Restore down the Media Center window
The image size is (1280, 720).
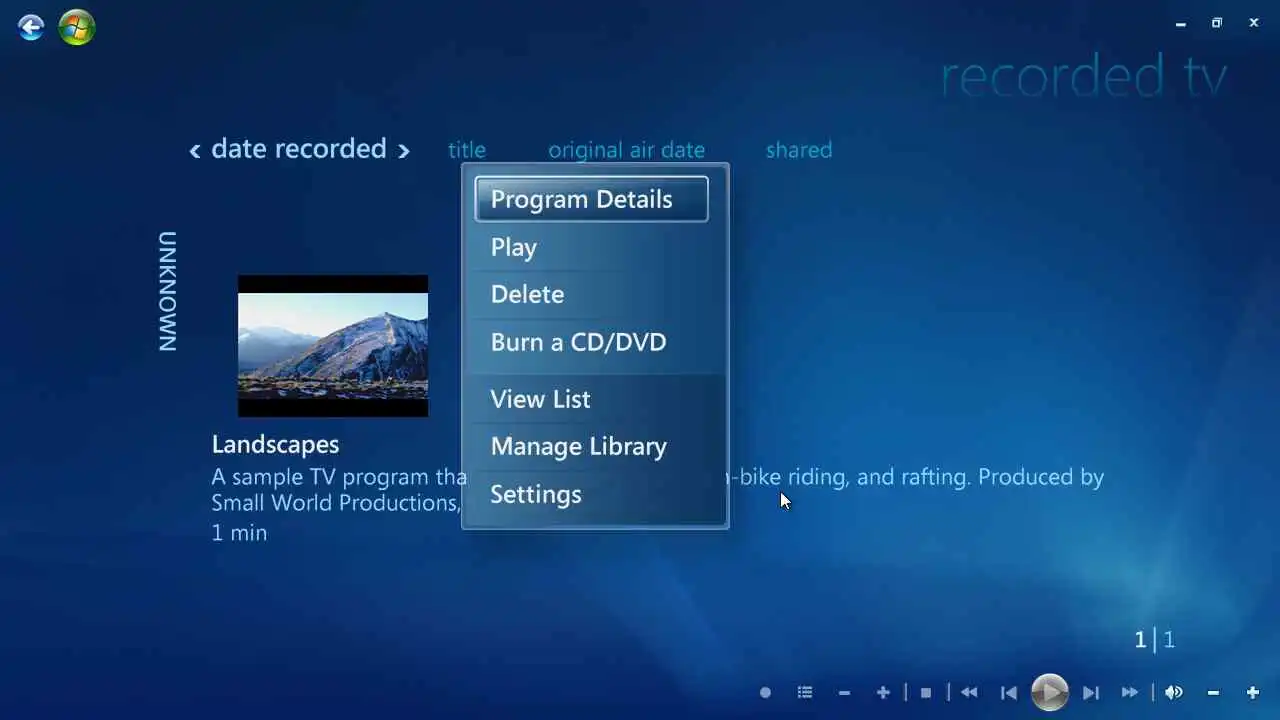click(1217, 23)
